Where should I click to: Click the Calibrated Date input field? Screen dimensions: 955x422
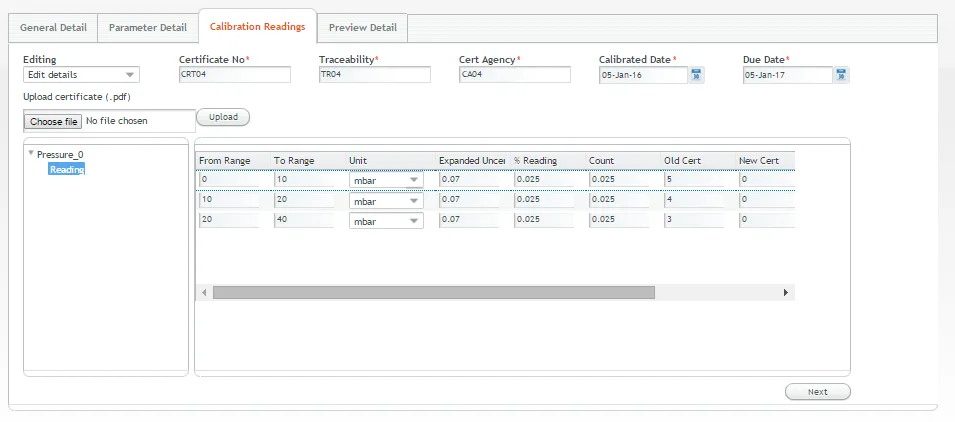[643, 75]
